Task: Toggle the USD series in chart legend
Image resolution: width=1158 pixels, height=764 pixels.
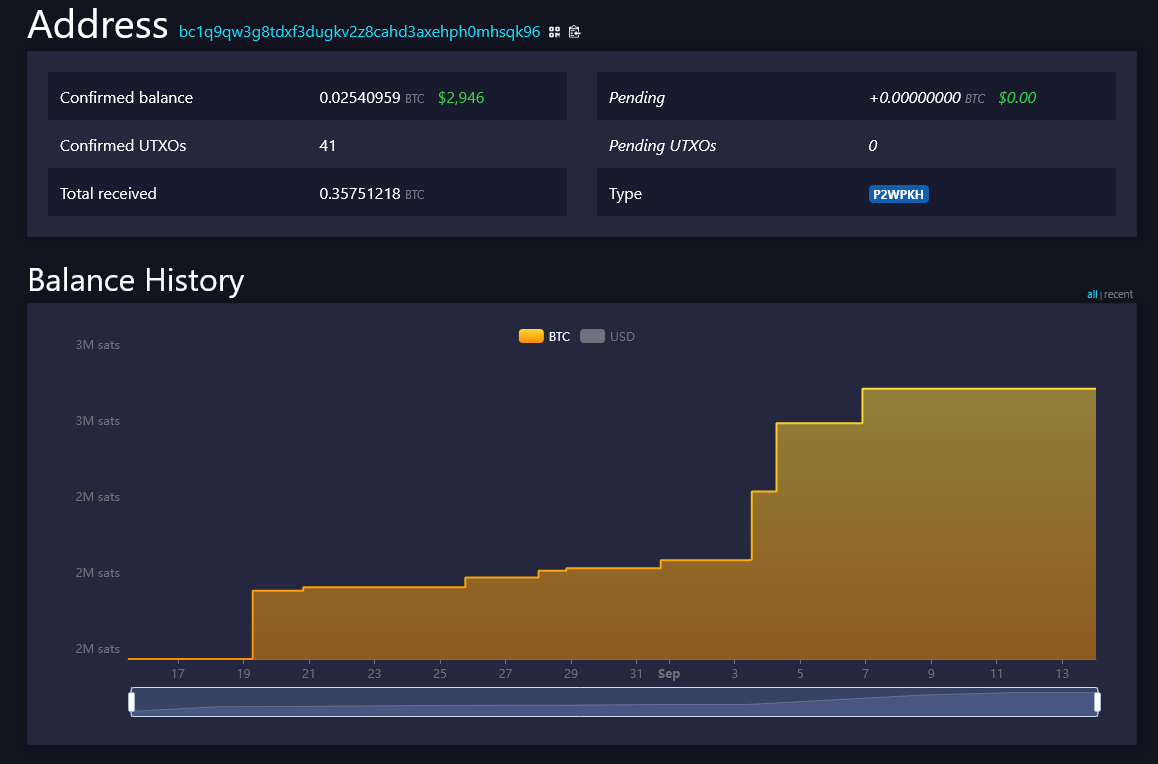Action: [x=622, y=337]
